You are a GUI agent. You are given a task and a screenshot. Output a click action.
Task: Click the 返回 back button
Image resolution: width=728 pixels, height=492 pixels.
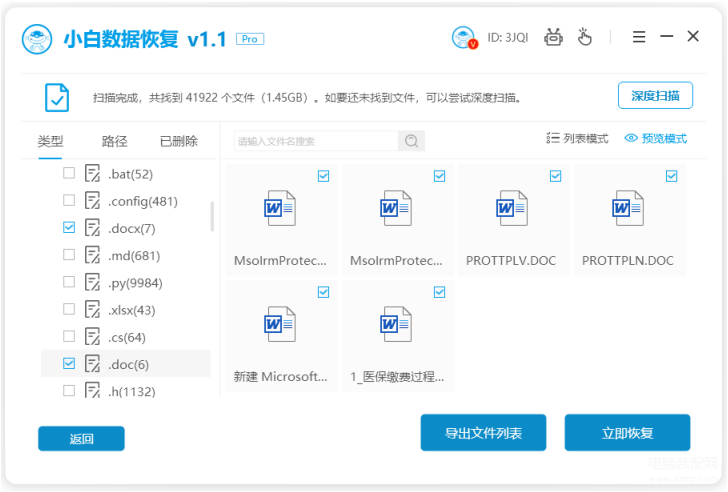coord(81,439)
